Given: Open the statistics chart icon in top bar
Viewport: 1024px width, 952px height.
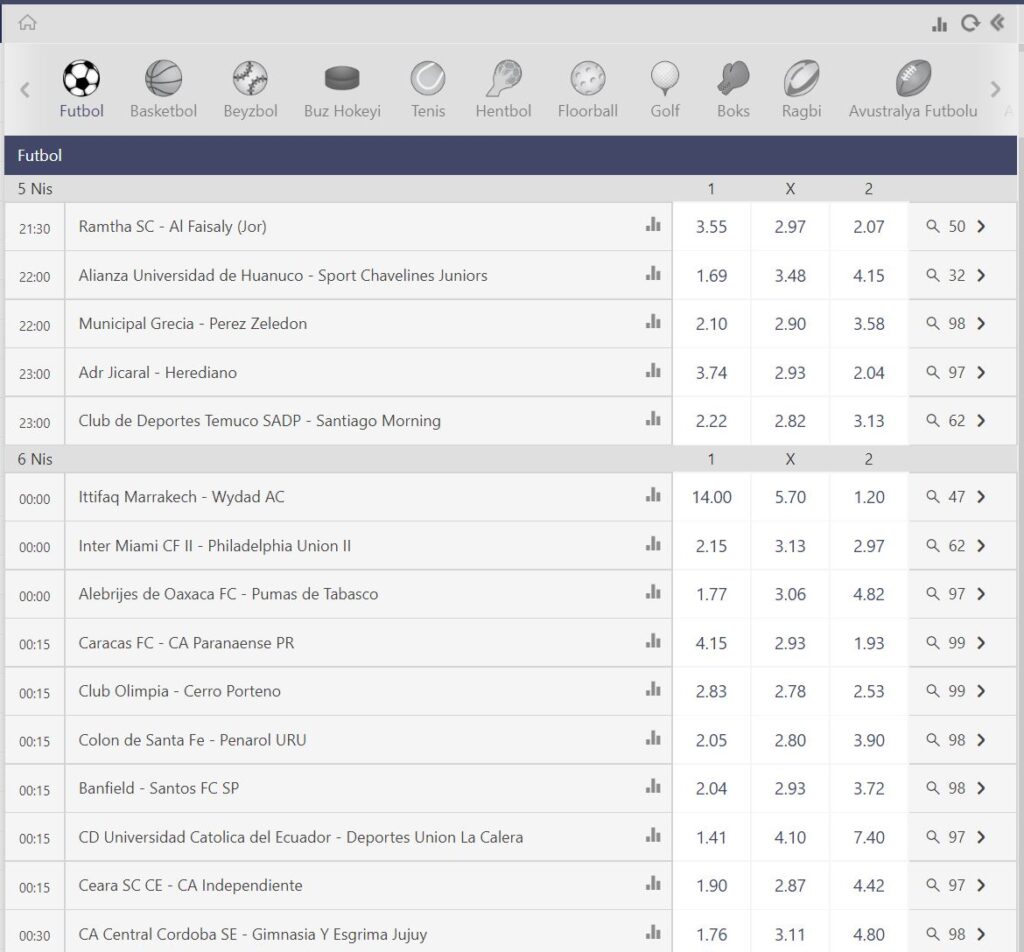Looking at the screenshot, I should pos(939,24).
